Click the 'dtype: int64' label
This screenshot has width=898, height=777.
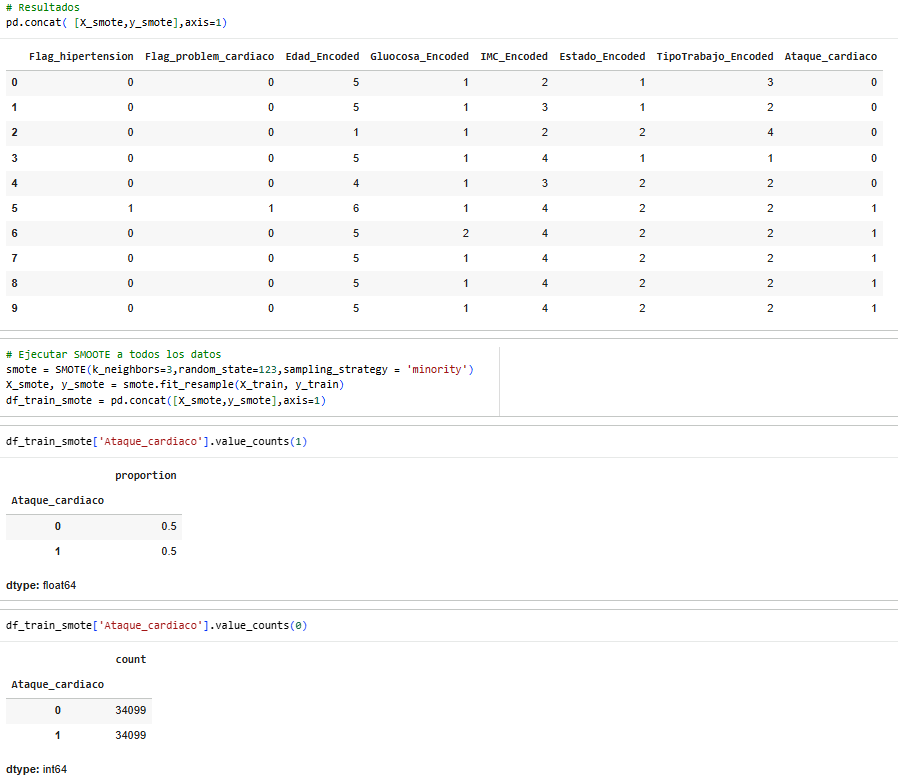(x=36, y=769)
